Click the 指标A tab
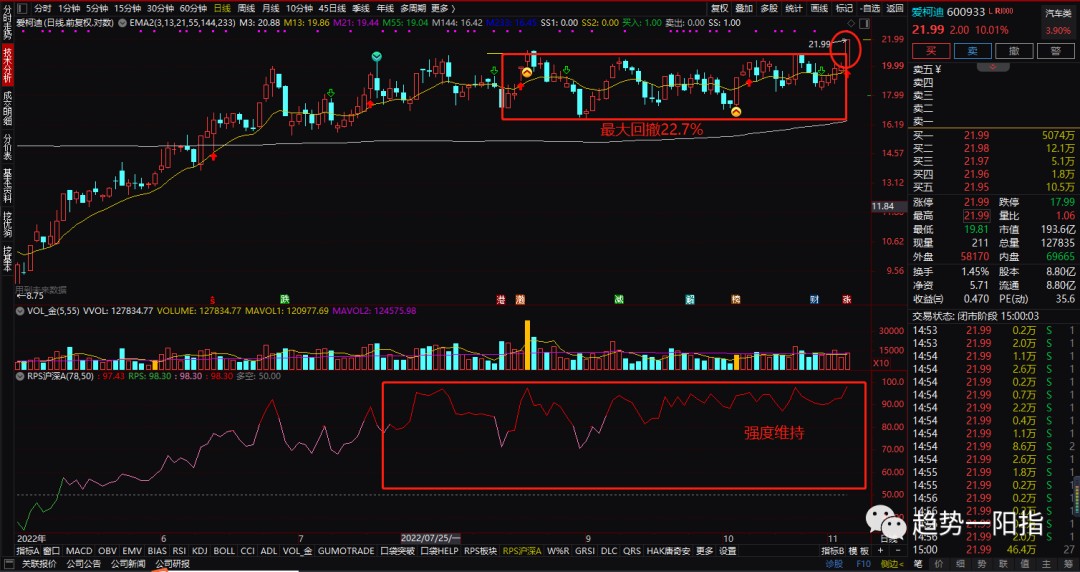This screenshot has height=572, width=1080. 28,551
